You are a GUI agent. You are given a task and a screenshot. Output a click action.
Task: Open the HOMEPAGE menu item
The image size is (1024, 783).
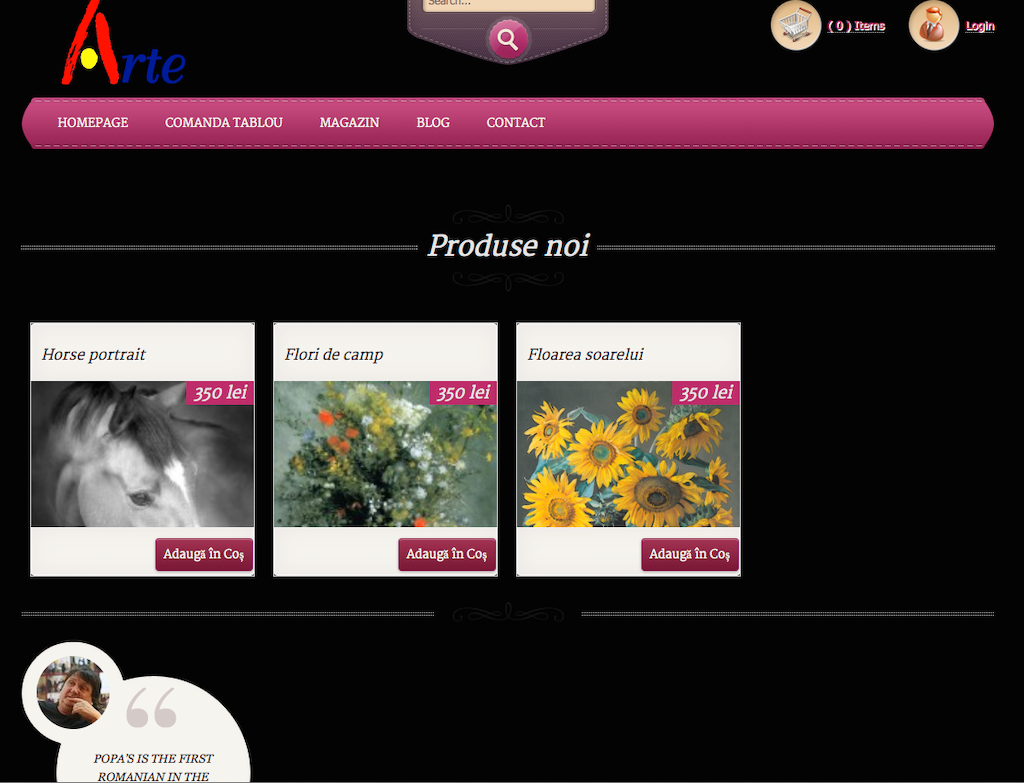tap(93, 123)
